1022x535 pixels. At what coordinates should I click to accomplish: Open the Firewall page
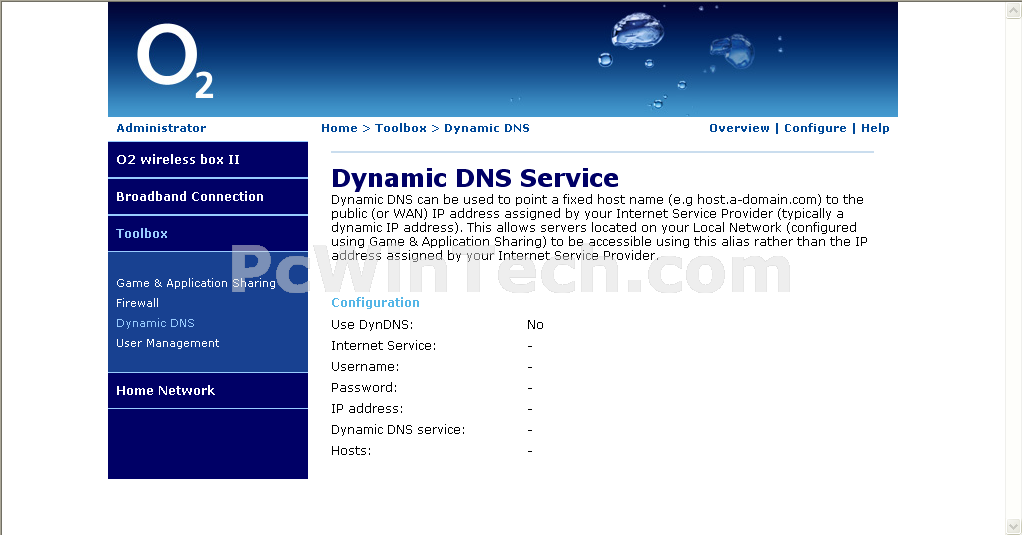point(137,303)
